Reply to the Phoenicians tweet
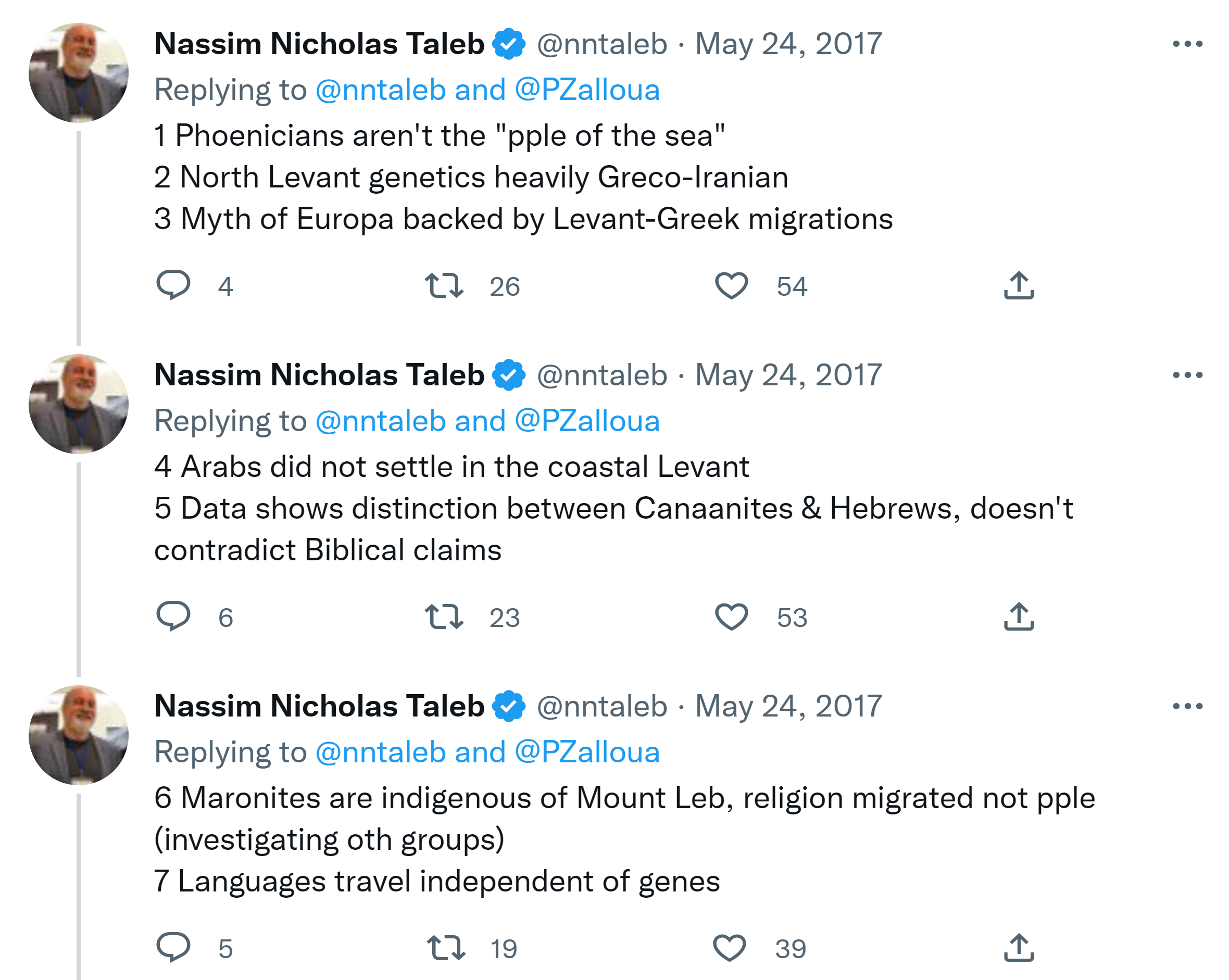 (173, 285)
